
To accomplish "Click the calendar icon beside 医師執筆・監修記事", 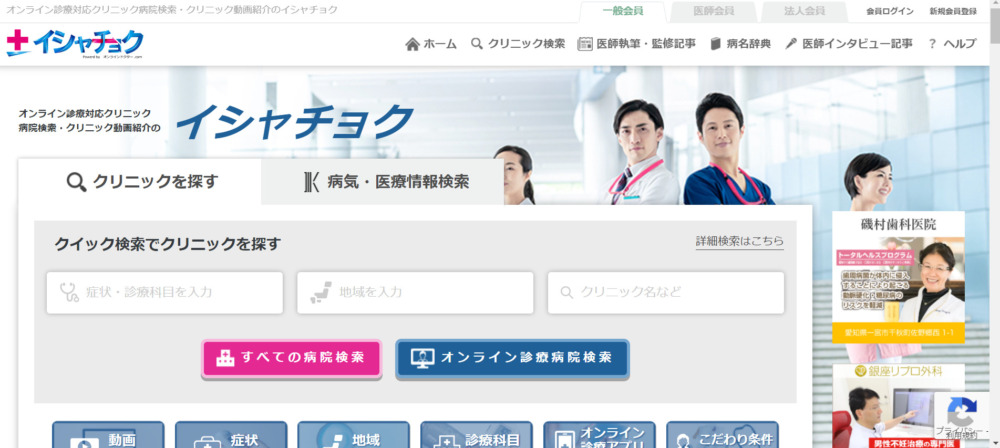I will coord(585,44).
